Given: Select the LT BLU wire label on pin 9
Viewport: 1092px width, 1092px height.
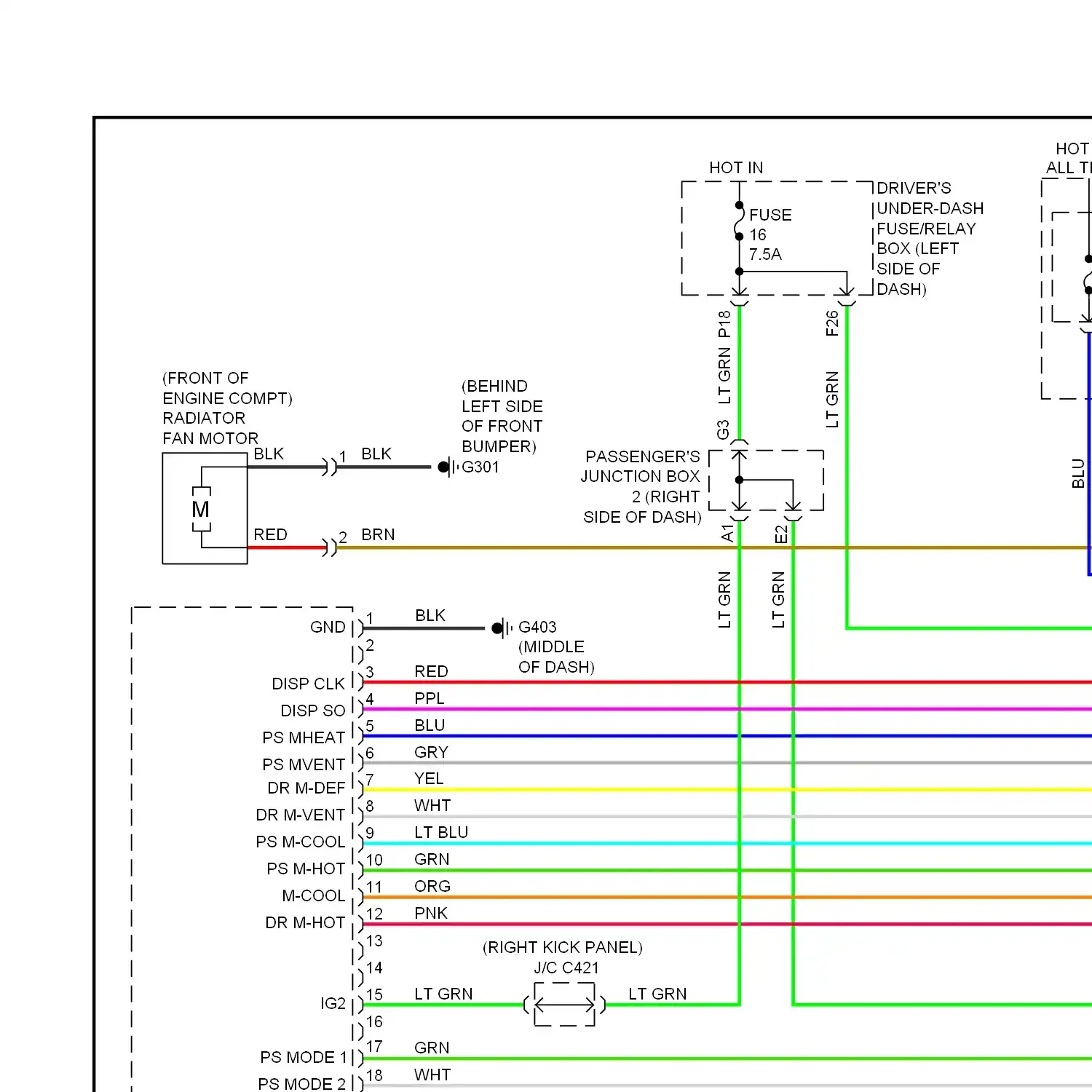Looking at the screenshot, I should 441,832.
